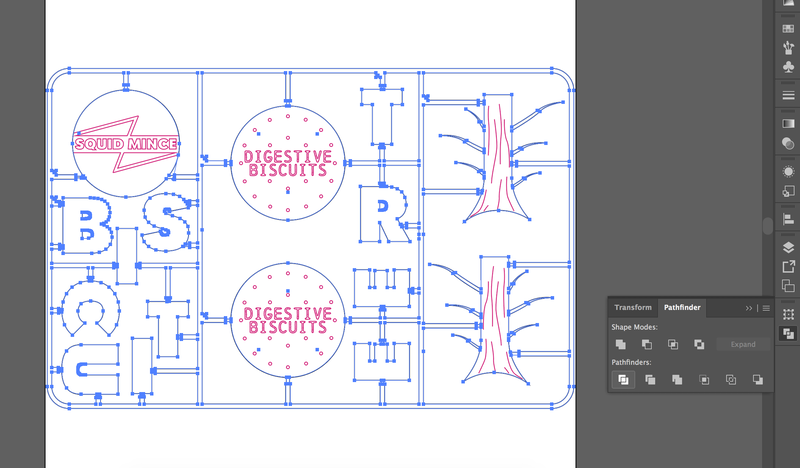
Task: Open the Appearance panel icon
Action: [x=788, y=171]
